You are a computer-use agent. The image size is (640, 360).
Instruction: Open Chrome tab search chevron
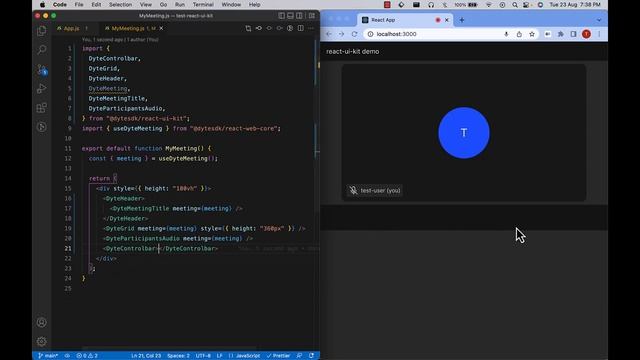click(599, 20)
